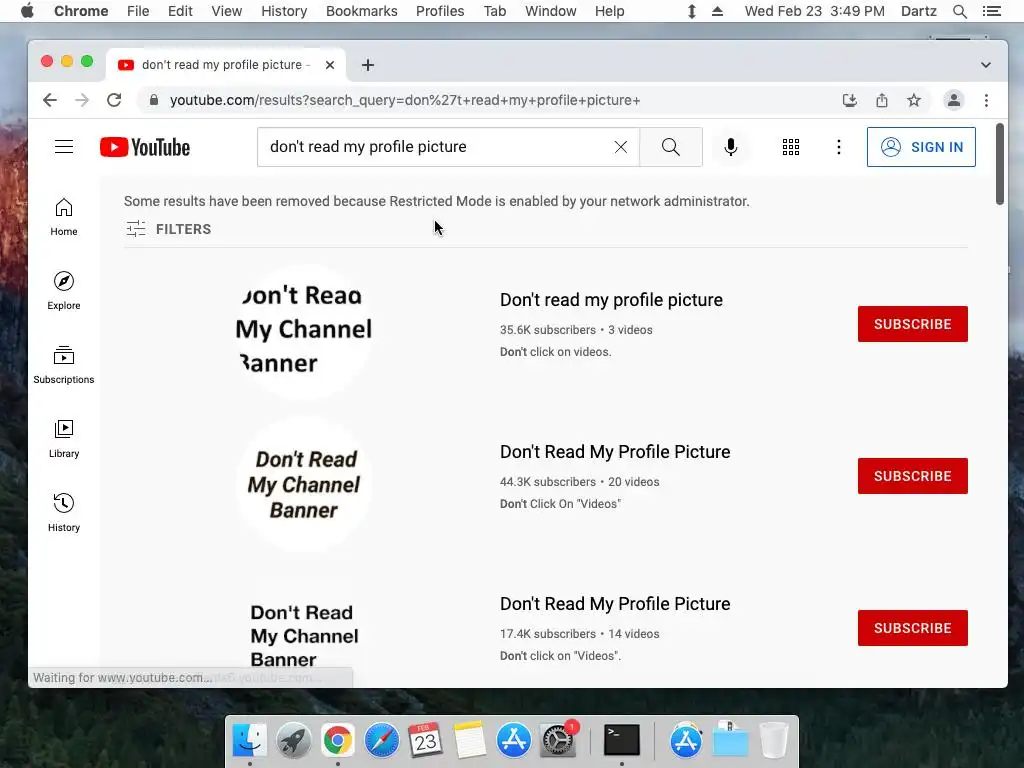The height and width of the screenshot is (768, 1024).
Task: Open the Edit menu
Action: (180, 11)
